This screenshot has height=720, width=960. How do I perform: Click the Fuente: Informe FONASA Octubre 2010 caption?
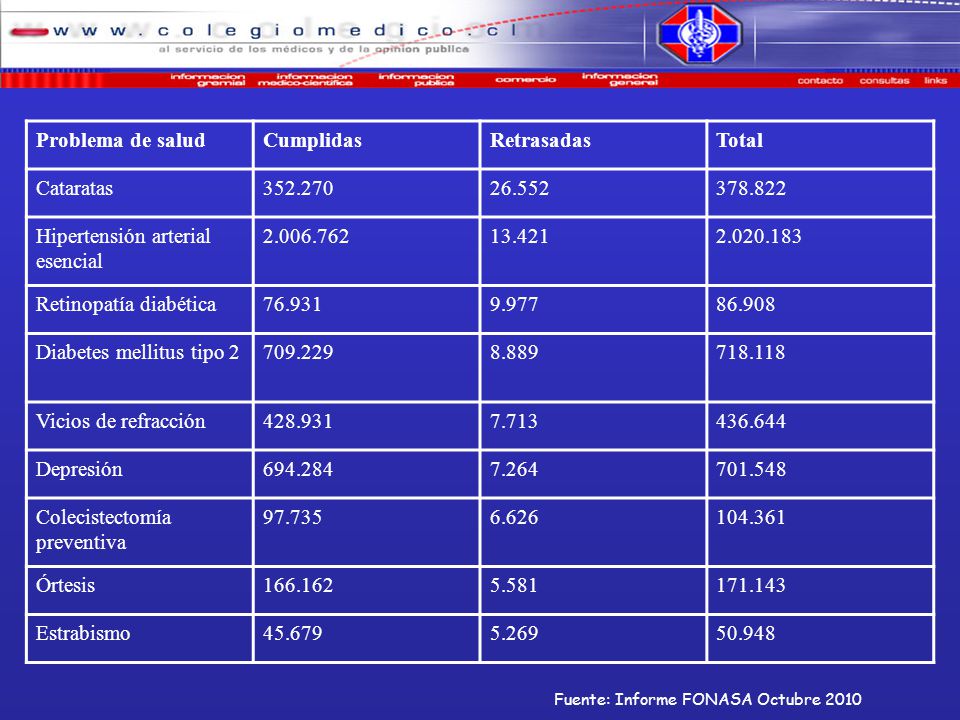coord(708,699)
